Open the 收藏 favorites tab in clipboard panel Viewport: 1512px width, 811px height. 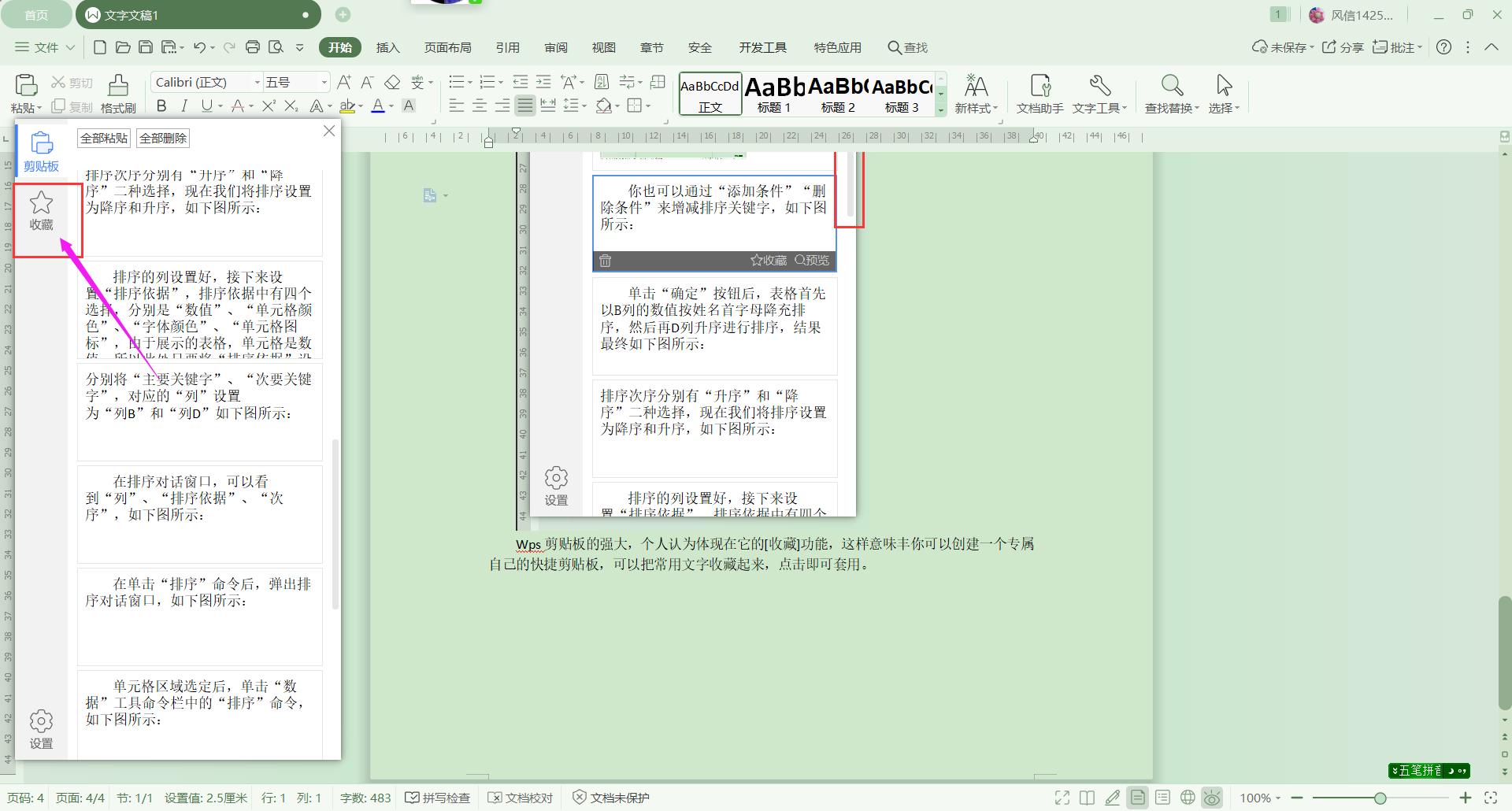tap(41, 212)
